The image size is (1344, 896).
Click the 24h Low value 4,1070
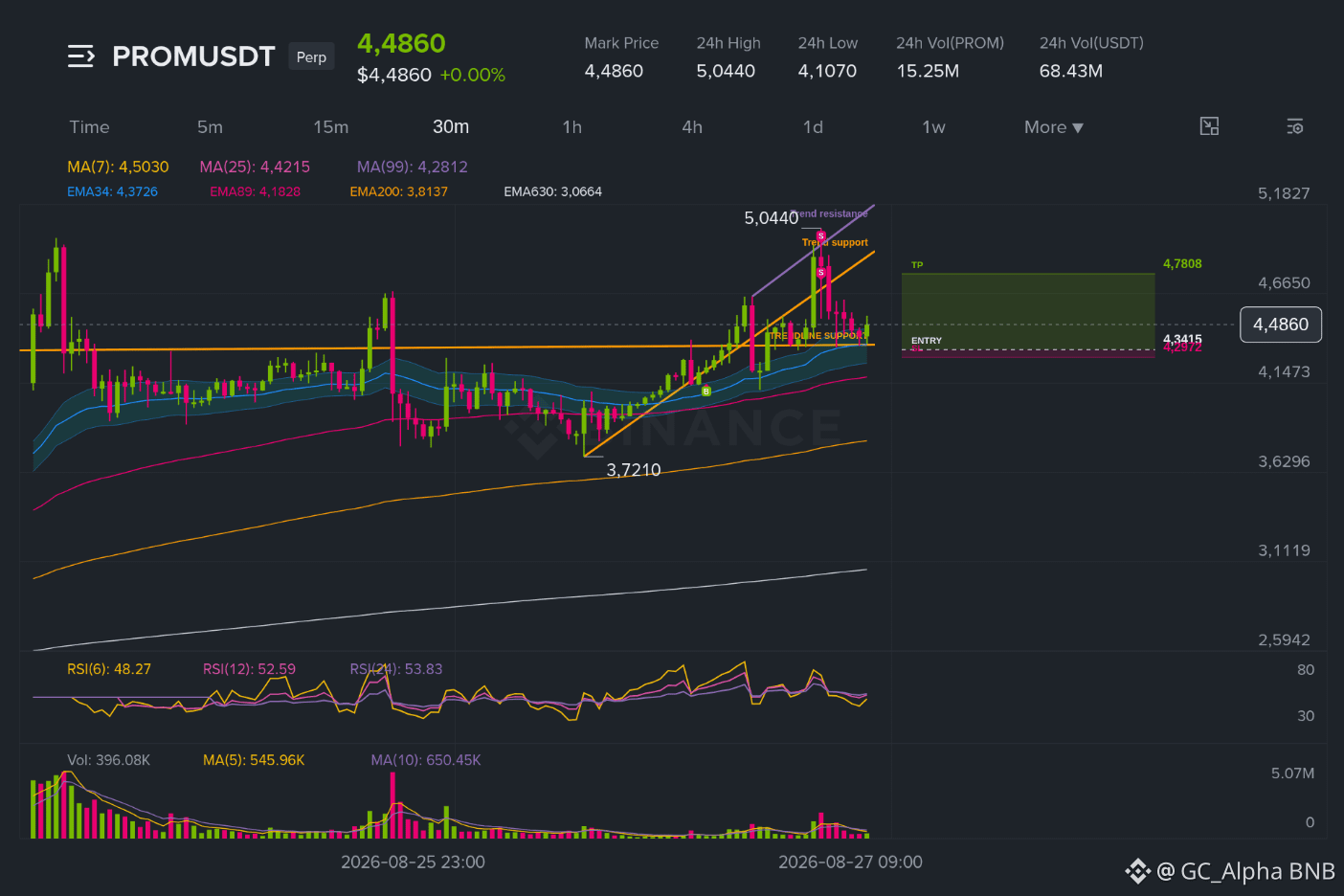click(827, 71)
